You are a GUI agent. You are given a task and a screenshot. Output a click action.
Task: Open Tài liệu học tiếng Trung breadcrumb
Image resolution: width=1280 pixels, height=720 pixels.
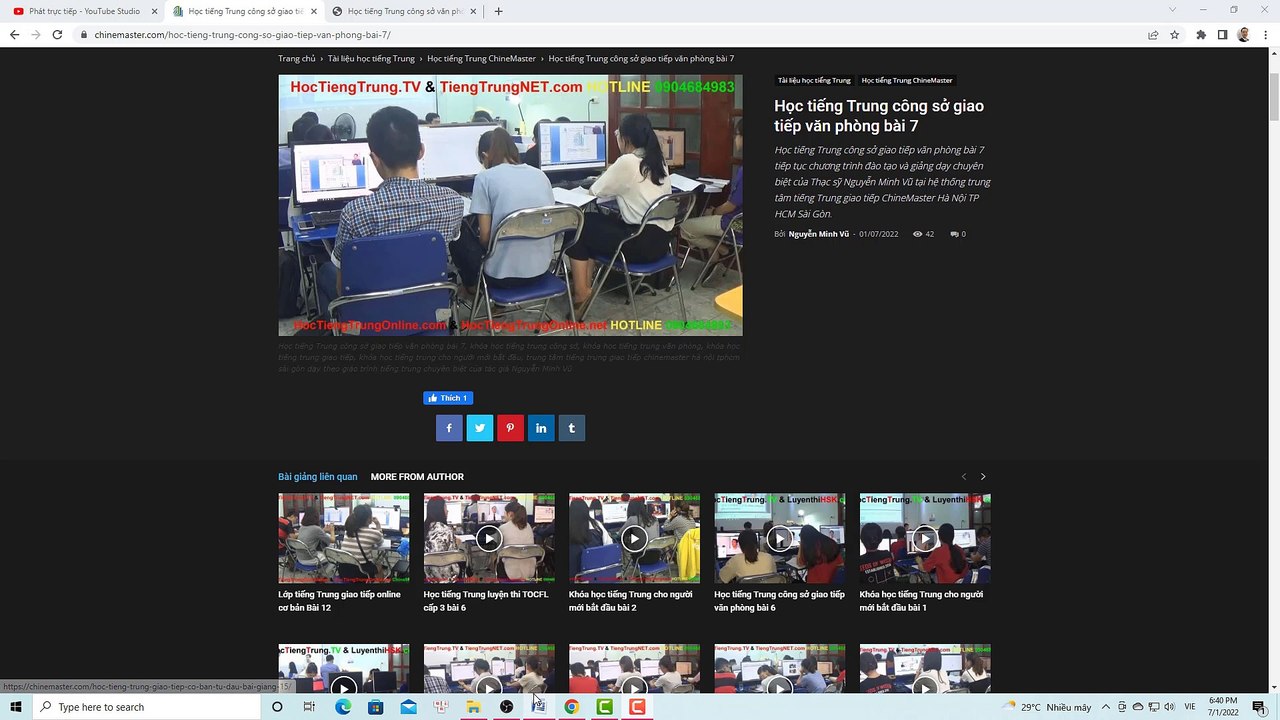pyautogui.click(x=371, y=59)
